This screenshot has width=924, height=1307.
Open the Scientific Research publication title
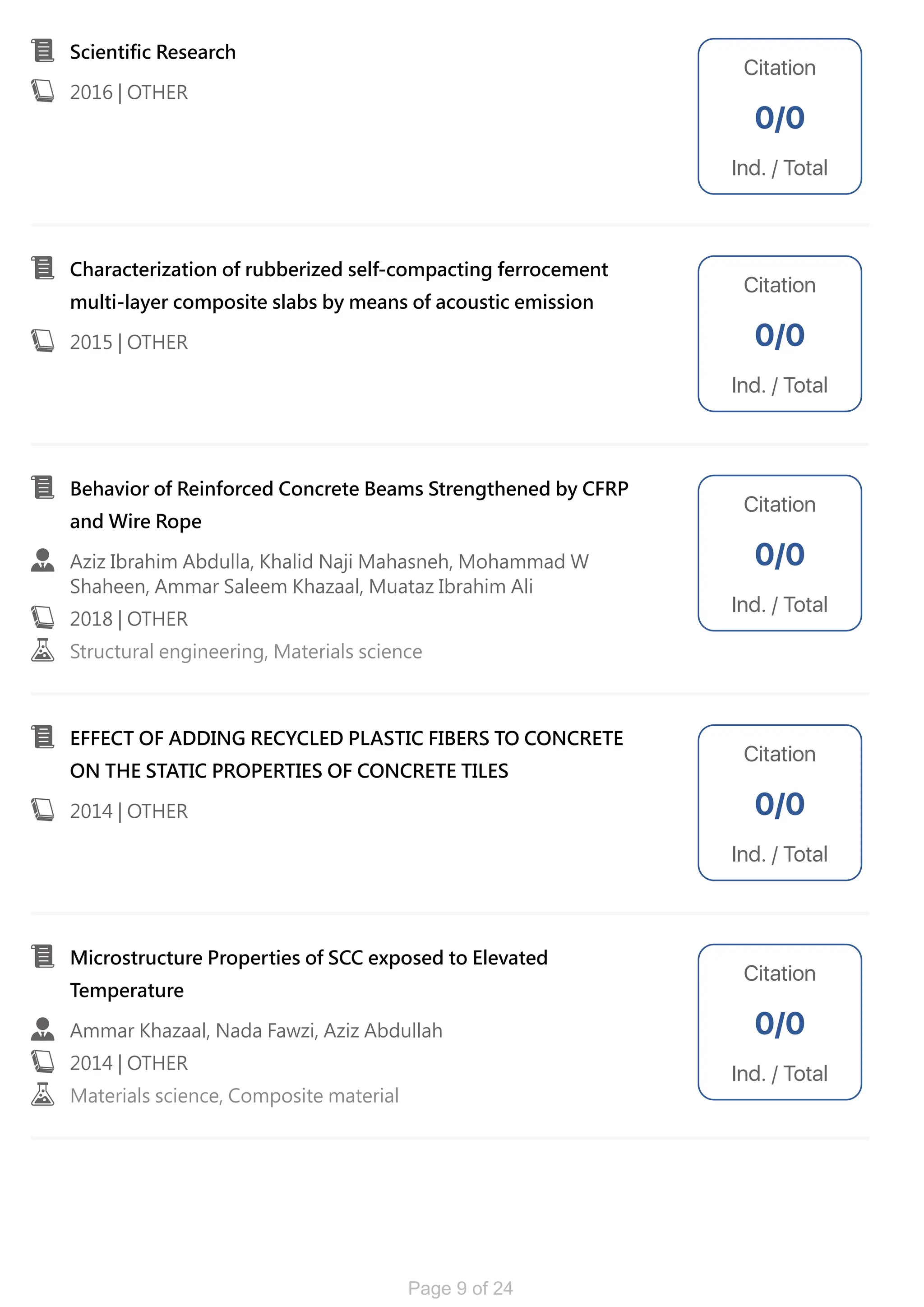[152, 52]
